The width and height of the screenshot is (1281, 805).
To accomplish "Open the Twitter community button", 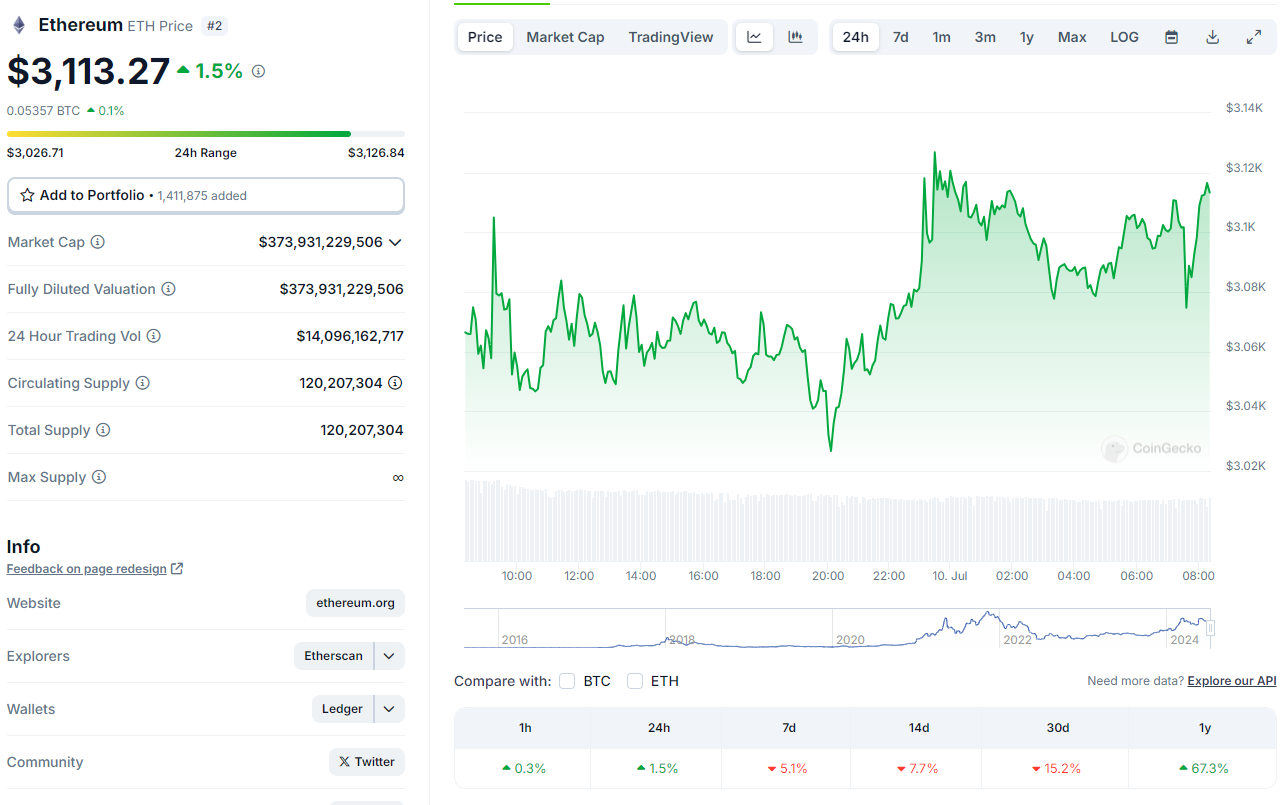I will pyautogui.click(x=367, y=762).
